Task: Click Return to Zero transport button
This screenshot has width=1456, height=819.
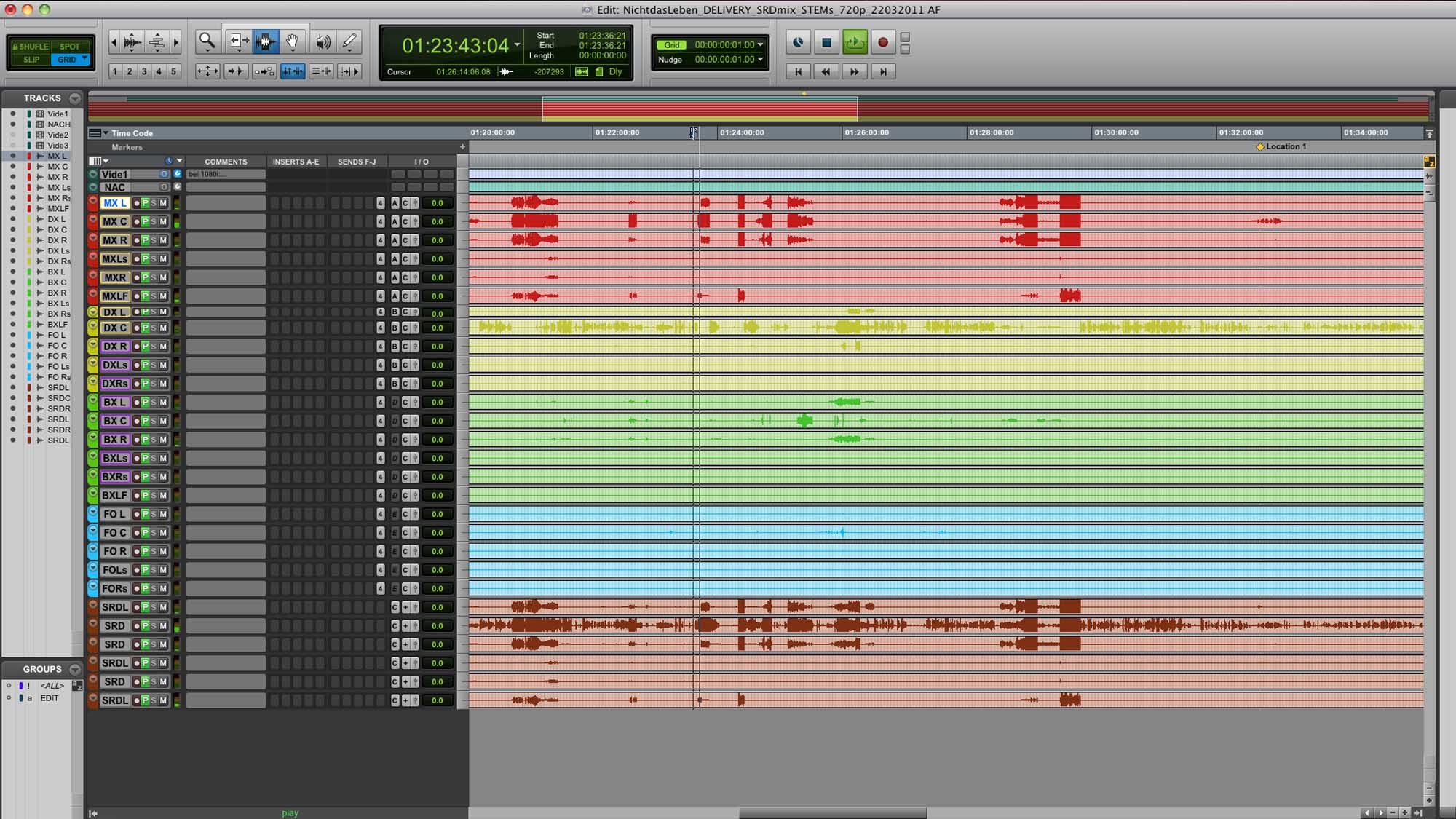Action: tap(798, 71)
